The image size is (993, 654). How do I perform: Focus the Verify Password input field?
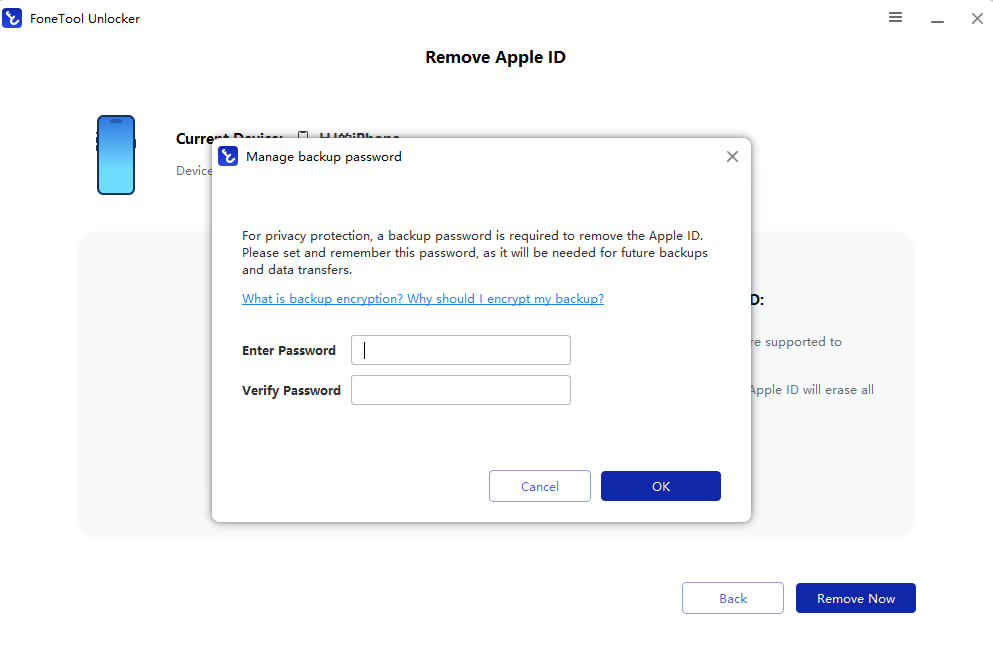[460, 390]
